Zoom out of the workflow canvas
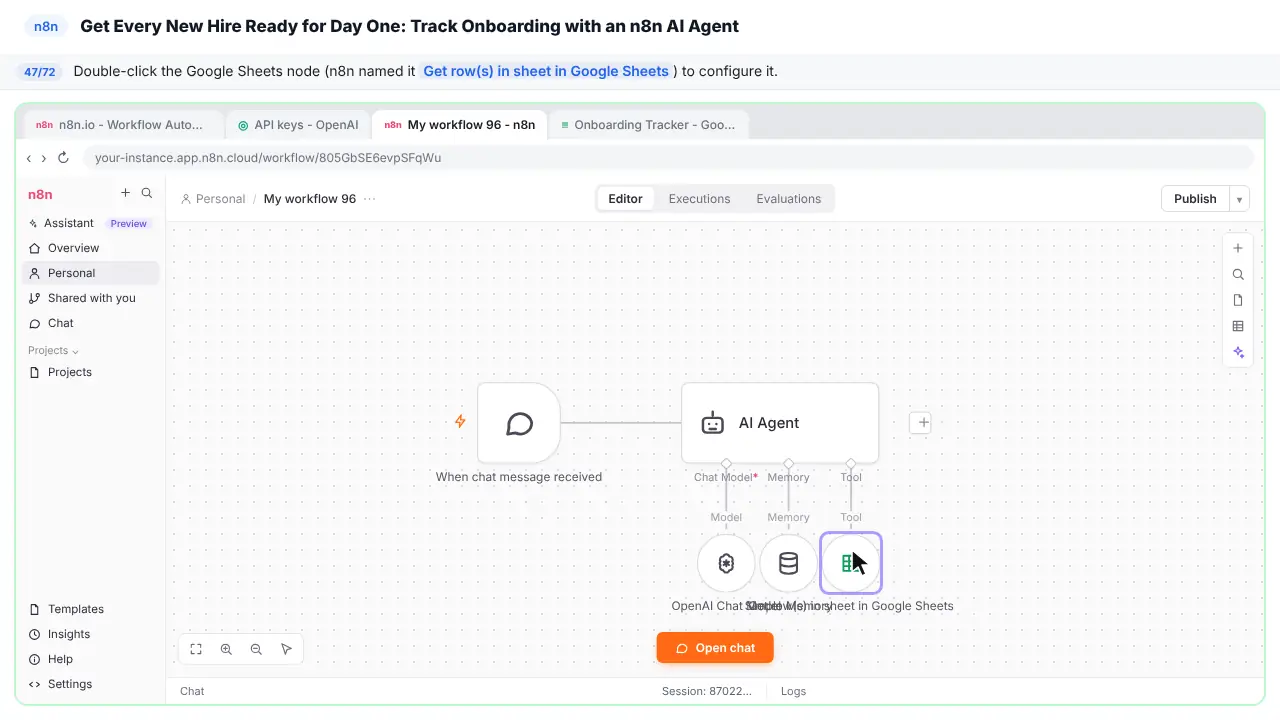Viewport: 1280px width, 720px height. click(256, 649)
